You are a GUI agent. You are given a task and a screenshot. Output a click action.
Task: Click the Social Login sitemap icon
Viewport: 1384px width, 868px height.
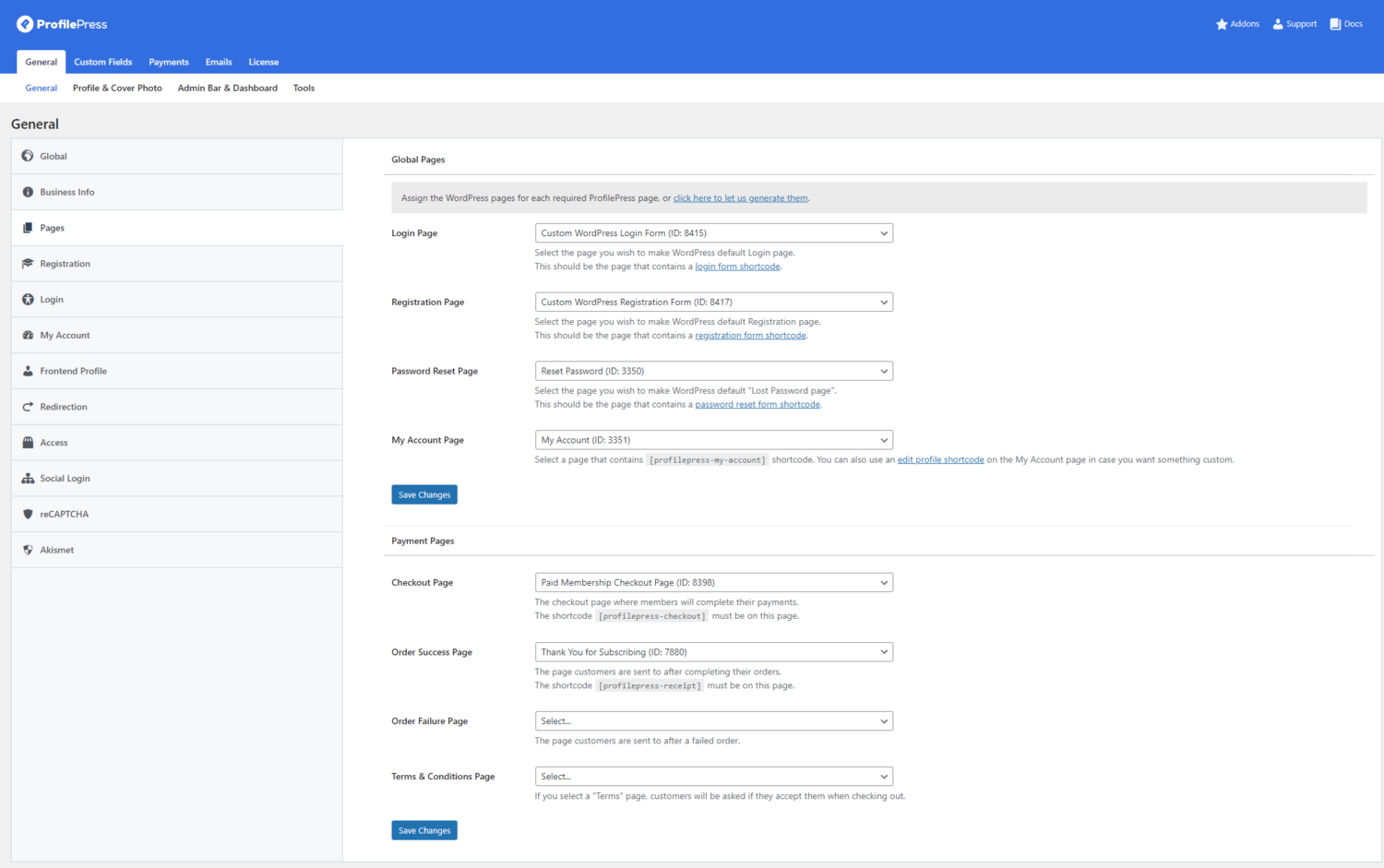[28, 479]
